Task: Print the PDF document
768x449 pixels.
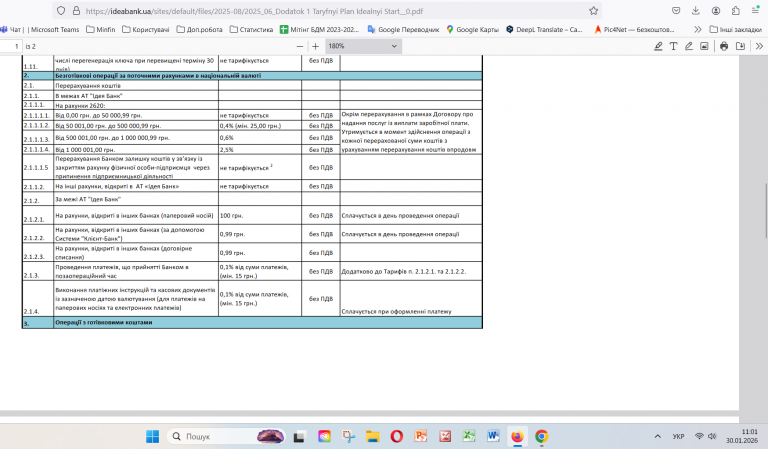Action: [724, 46]
